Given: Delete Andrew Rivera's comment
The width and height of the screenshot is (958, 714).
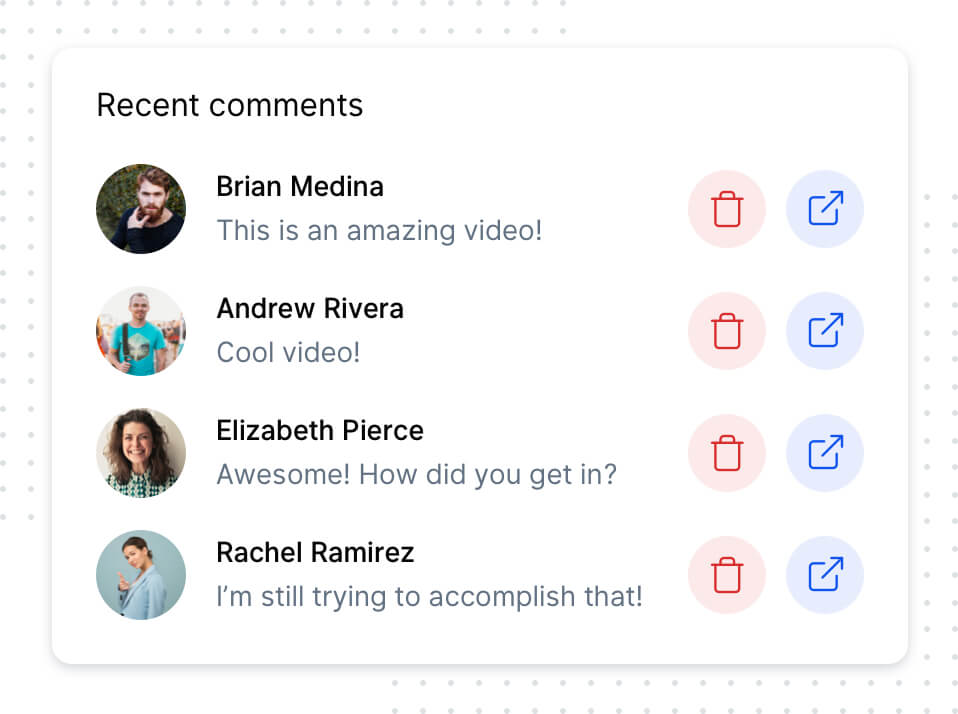Looking at the screenshot, I should 727,331.
